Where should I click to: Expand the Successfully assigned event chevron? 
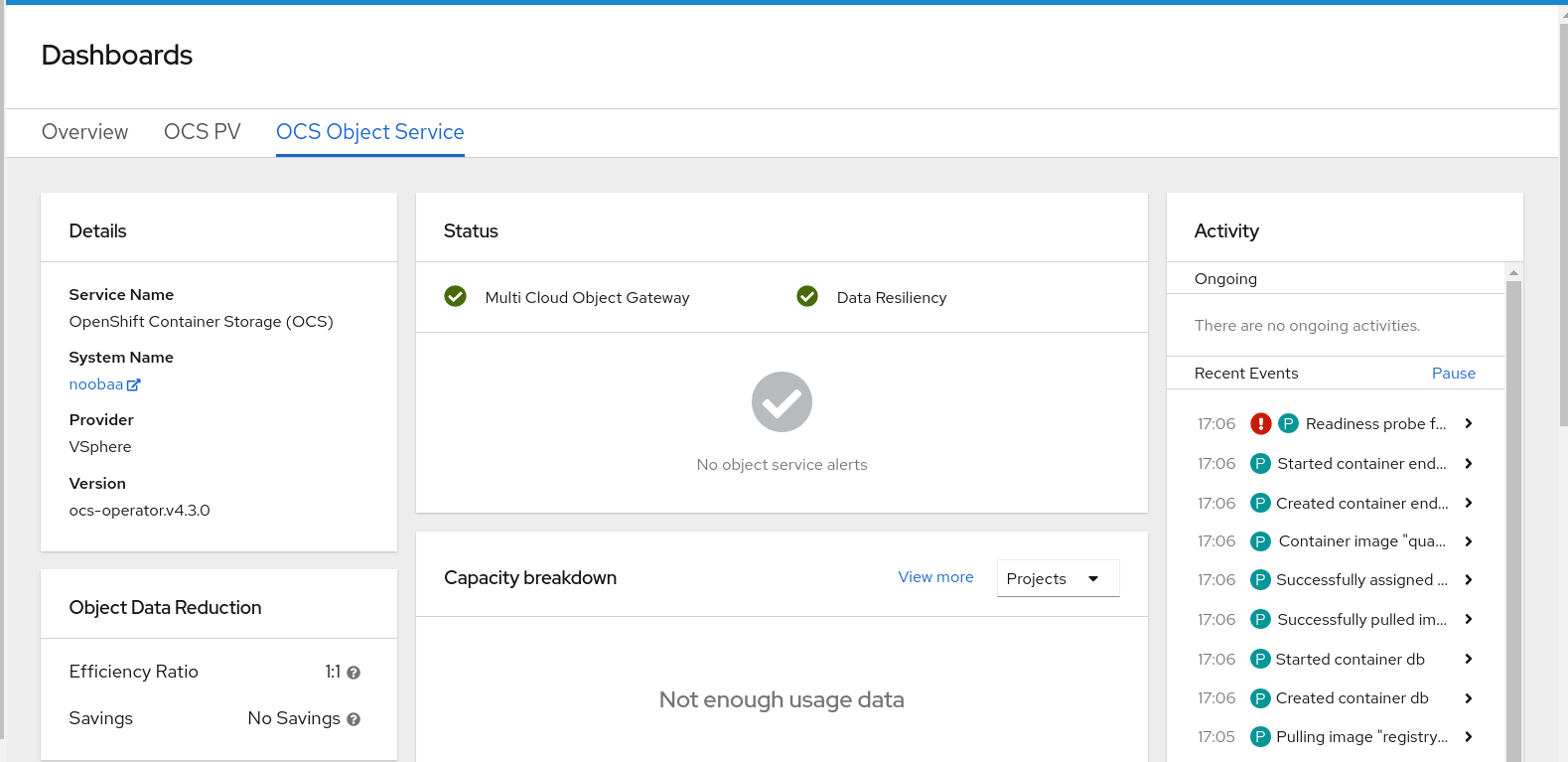[x=1469, y=580]
